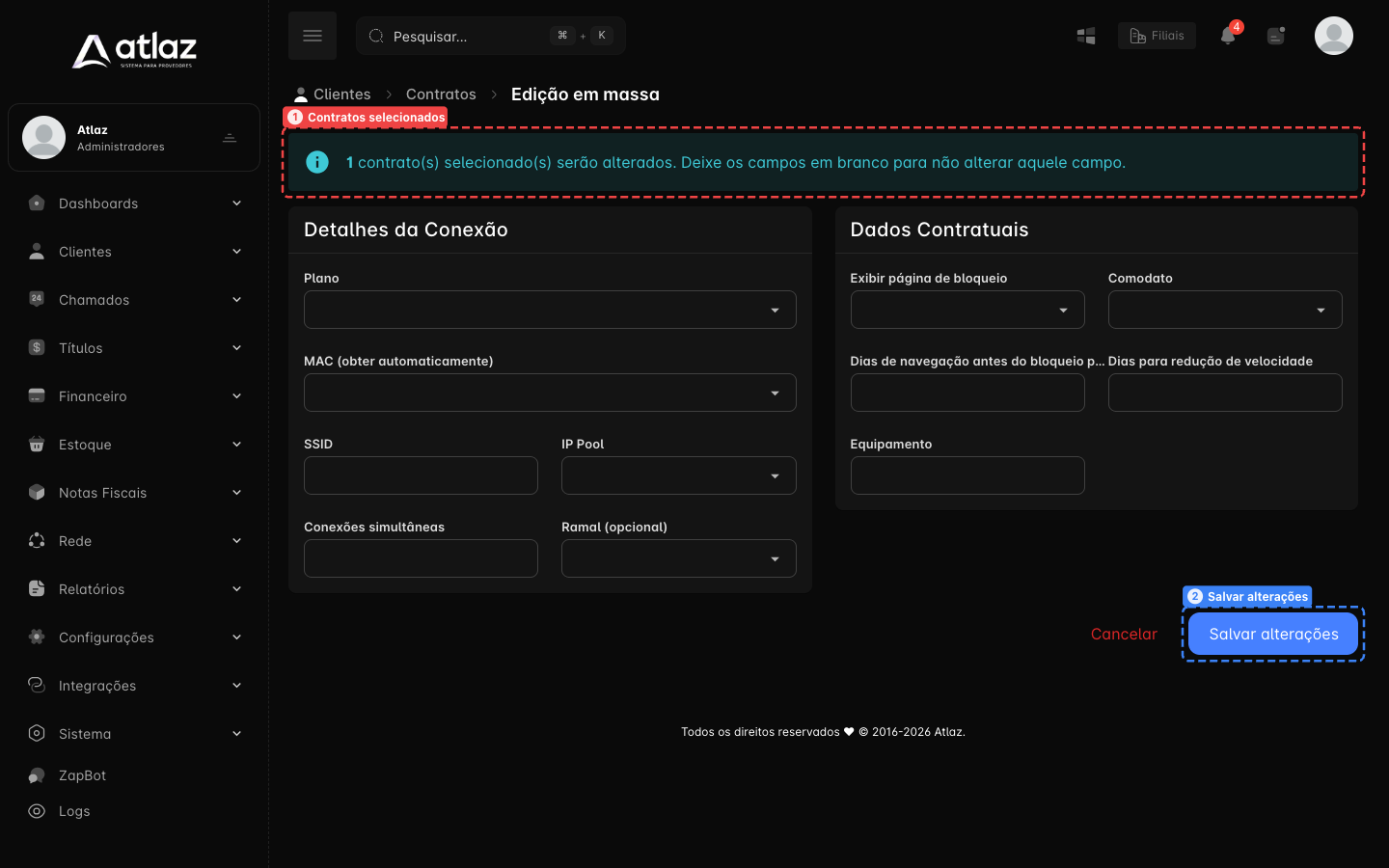Screen dimensions: 1389x868
Task: Click the Configurações gear icon
Action: pyautogui.click(x=37, y=637)
